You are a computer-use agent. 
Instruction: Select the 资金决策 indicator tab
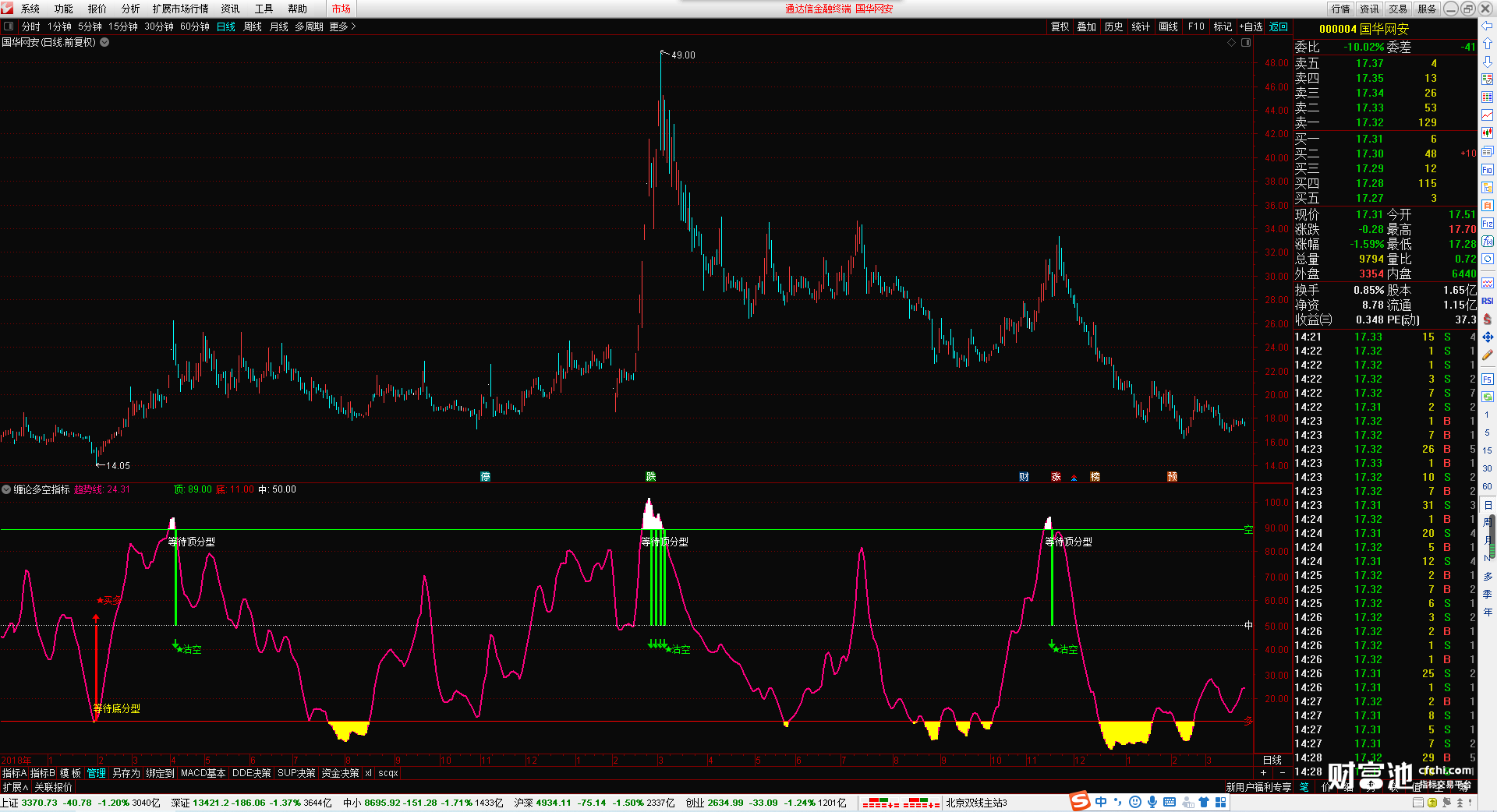[x=340, y=773]
